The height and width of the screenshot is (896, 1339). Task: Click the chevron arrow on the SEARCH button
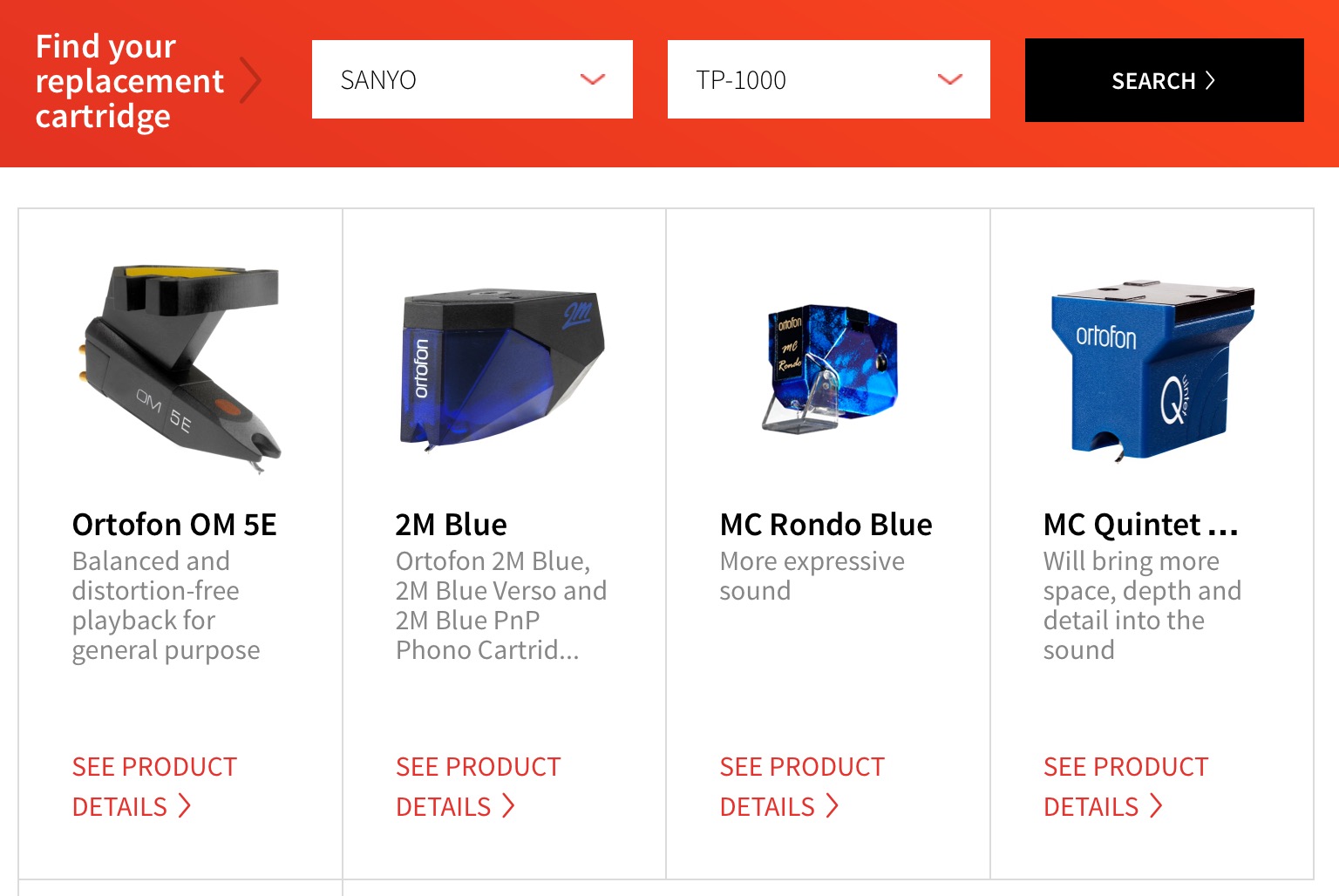pos(1210,80)
